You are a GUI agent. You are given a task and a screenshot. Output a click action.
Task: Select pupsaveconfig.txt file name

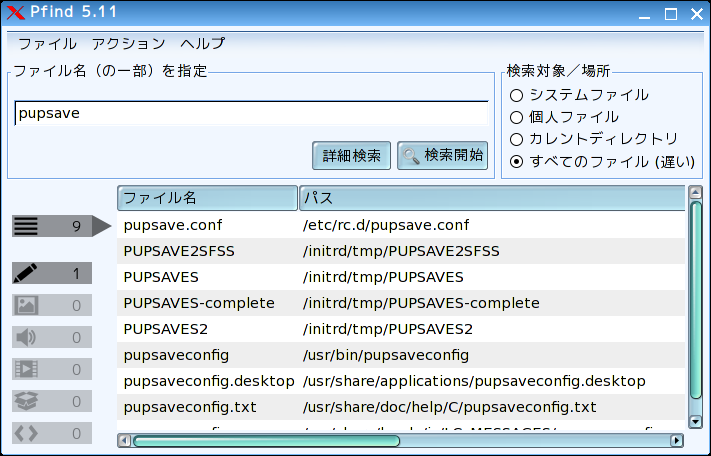[190, 407]
